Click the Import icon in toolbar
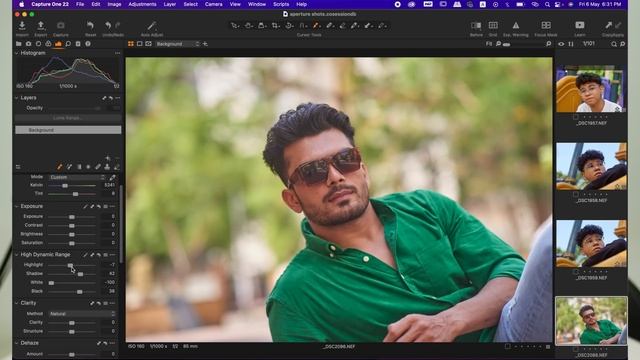The width and height of the screenshot is (640, 360). [x=22, y=26]
